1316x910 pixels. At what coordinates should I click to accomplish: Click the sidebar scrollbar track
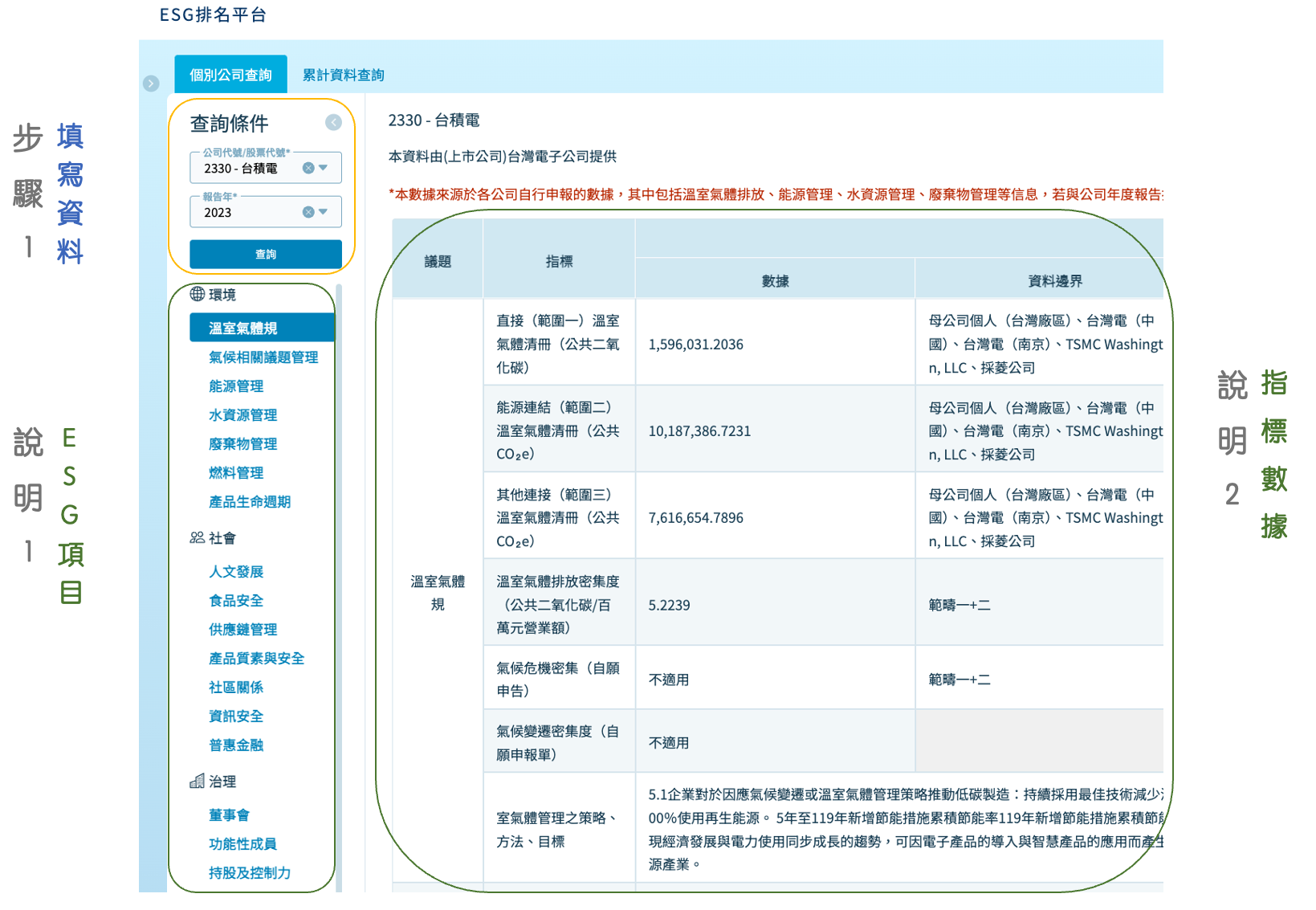click(x=341, y=562)
